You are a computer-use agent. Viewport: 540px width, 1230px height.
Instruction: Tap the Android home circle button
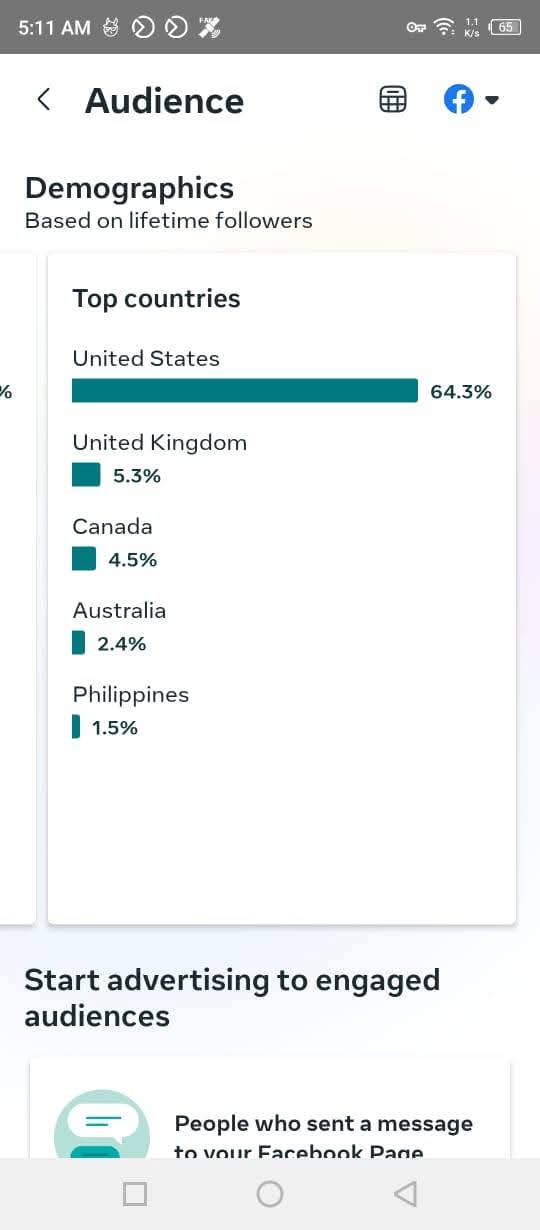[x=270, y=1193]
